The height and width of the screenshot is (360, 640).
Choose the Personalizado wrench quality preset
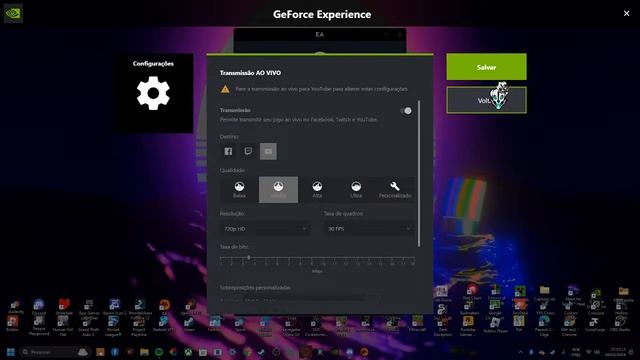395,190
